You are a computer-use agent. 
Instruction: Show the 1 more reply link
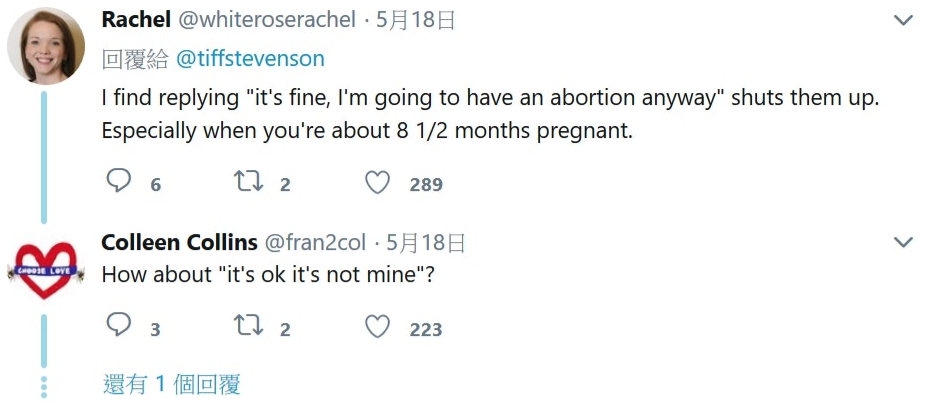click(171, 384)
